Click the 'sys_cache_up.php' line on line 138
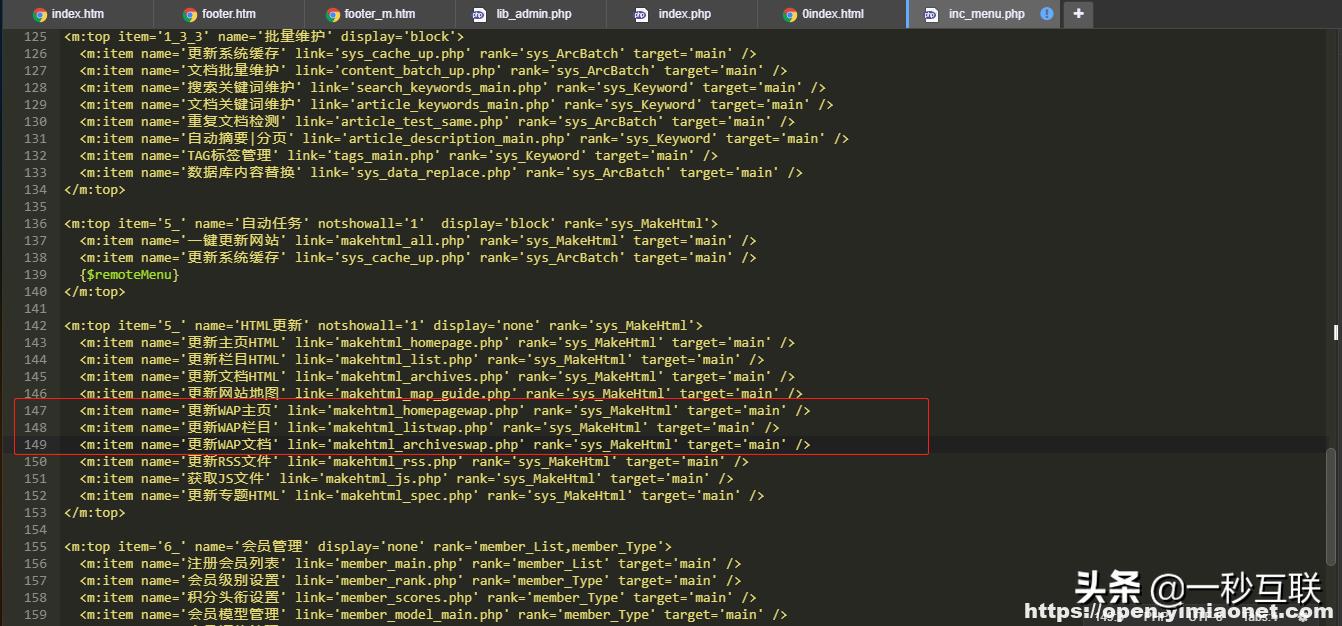Screen dimensions: 1342x626 [x=418, y=257]
